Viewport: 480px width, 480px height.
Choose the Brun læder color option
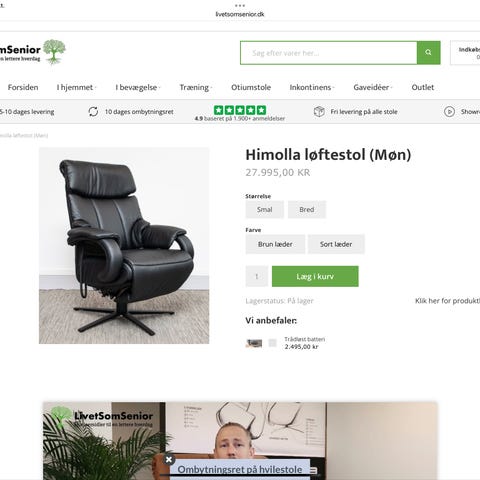275,244
